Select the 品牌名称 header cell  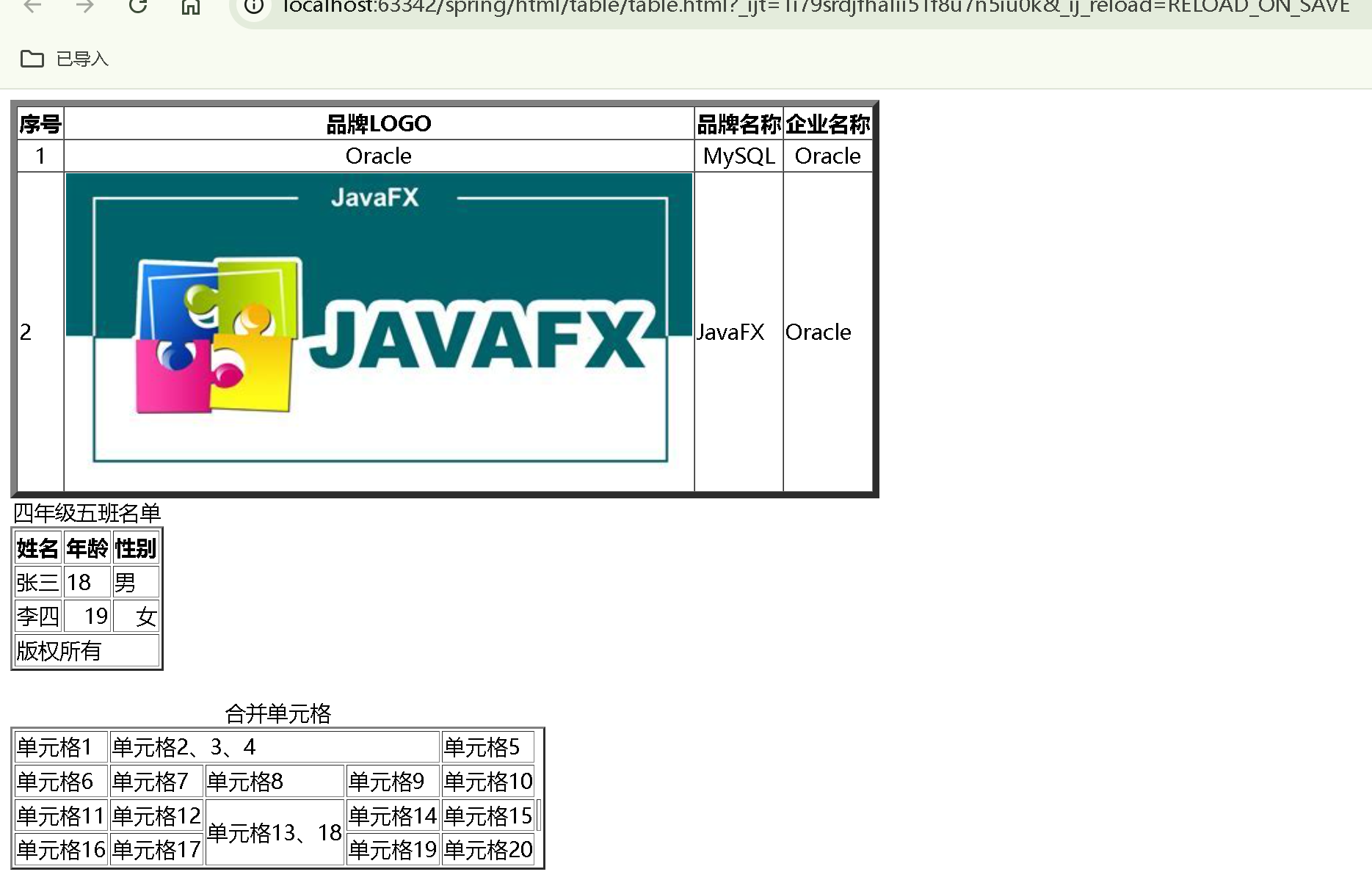(738, 124)
